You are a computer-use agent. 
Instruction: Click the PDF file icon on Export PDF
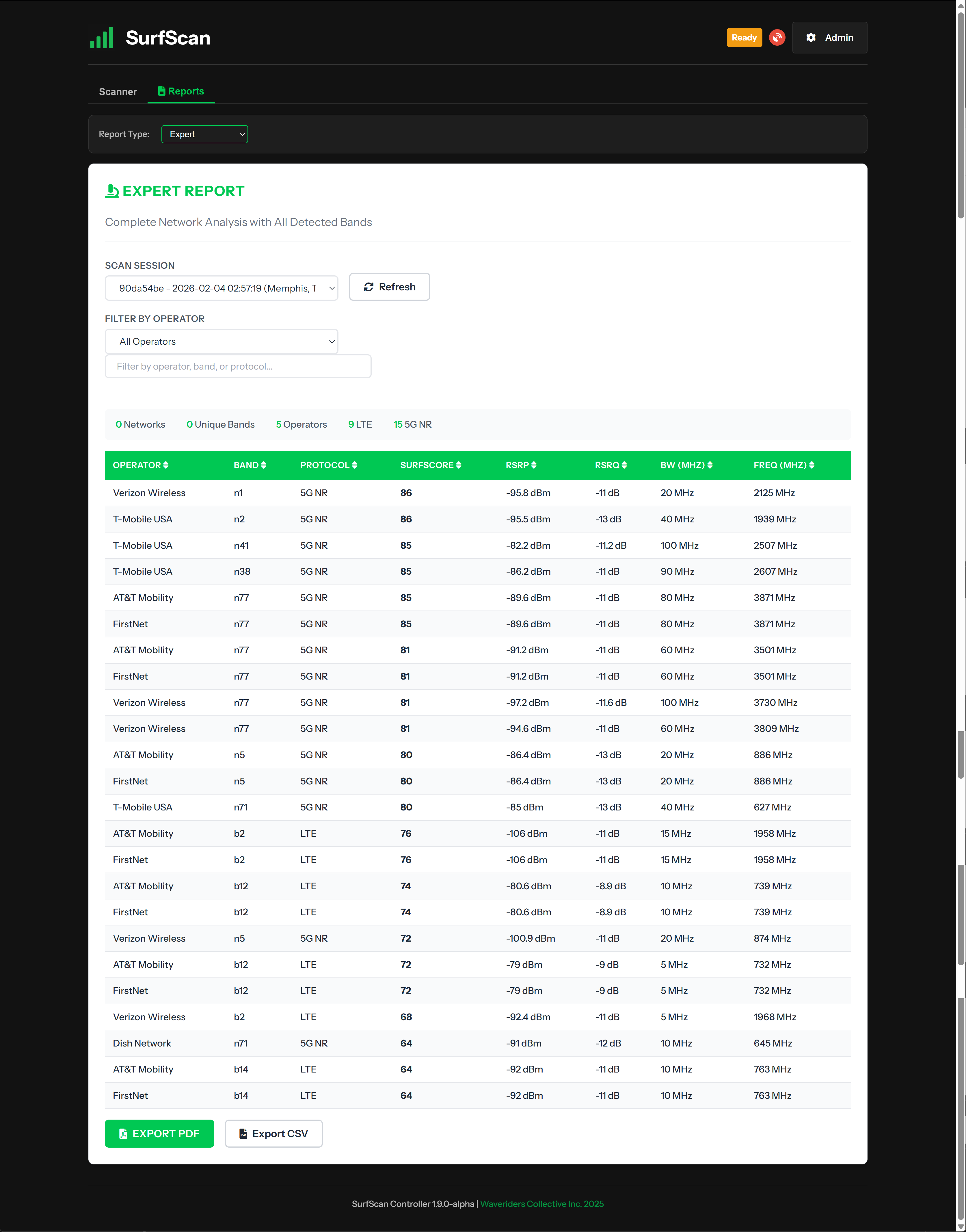(x=123, y=1133)
